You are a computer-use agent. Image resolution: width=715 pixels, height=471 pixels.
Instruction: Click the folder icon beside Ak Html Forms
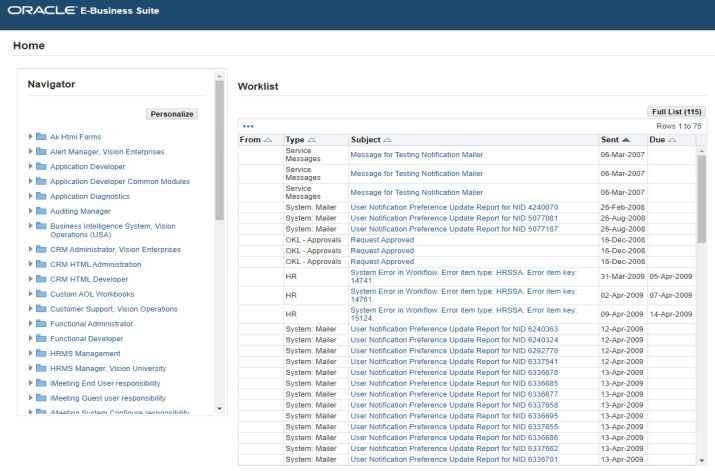tap(41, 137)
